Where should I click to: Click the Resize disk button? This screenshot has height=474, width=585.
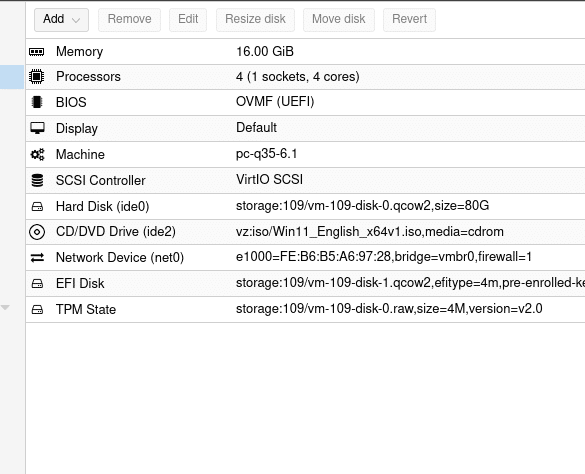[x=256, y=19]
